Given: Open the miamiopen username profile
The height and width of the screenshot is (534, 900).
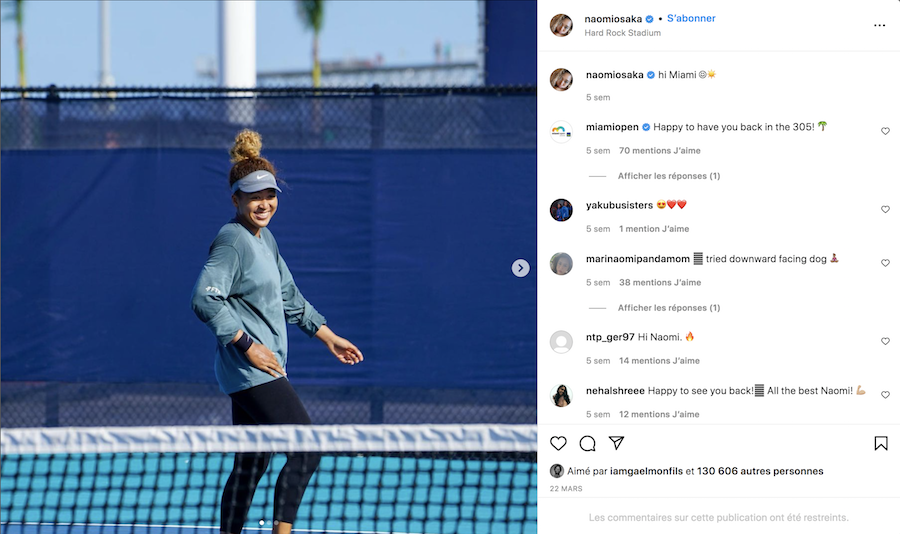Looking at the screenshot, I should (x=612, y=127).
